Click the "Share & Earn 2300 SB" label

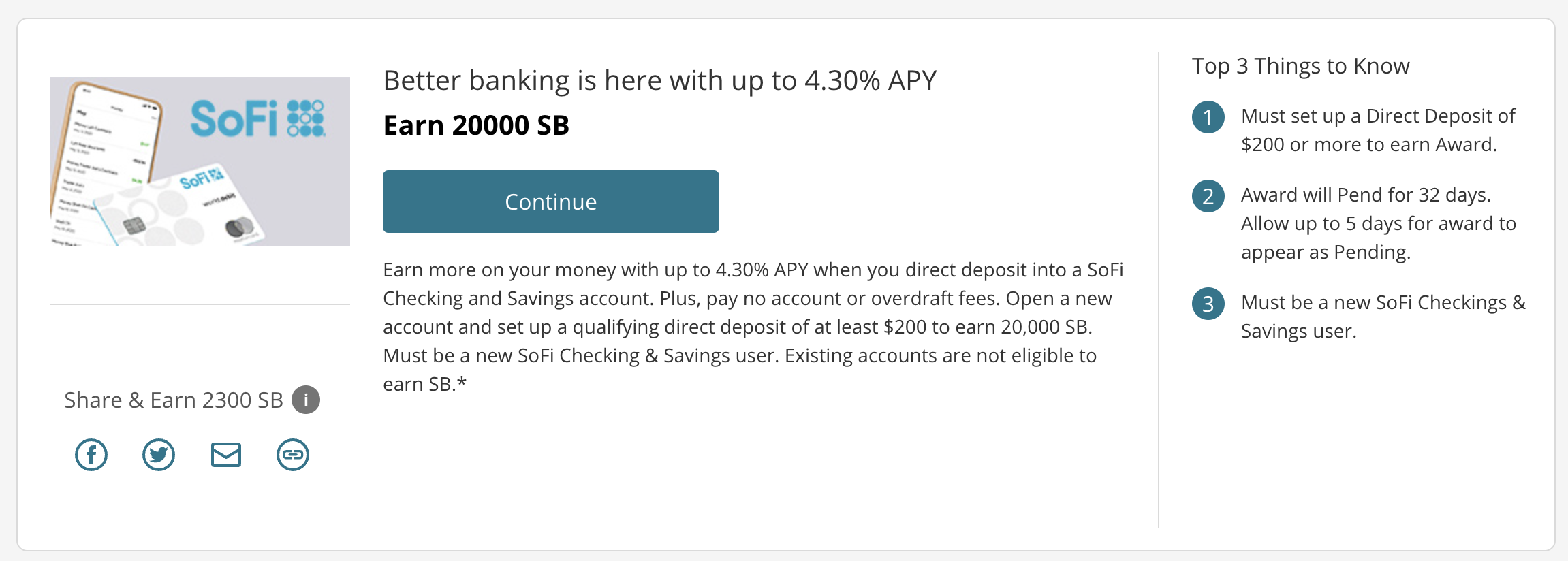173,400
